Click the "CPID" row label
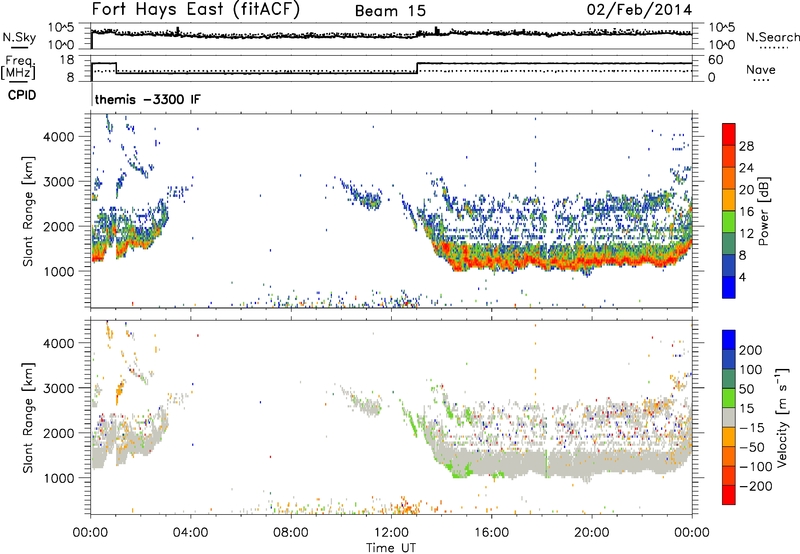800x554 pixels. point(22,95)
